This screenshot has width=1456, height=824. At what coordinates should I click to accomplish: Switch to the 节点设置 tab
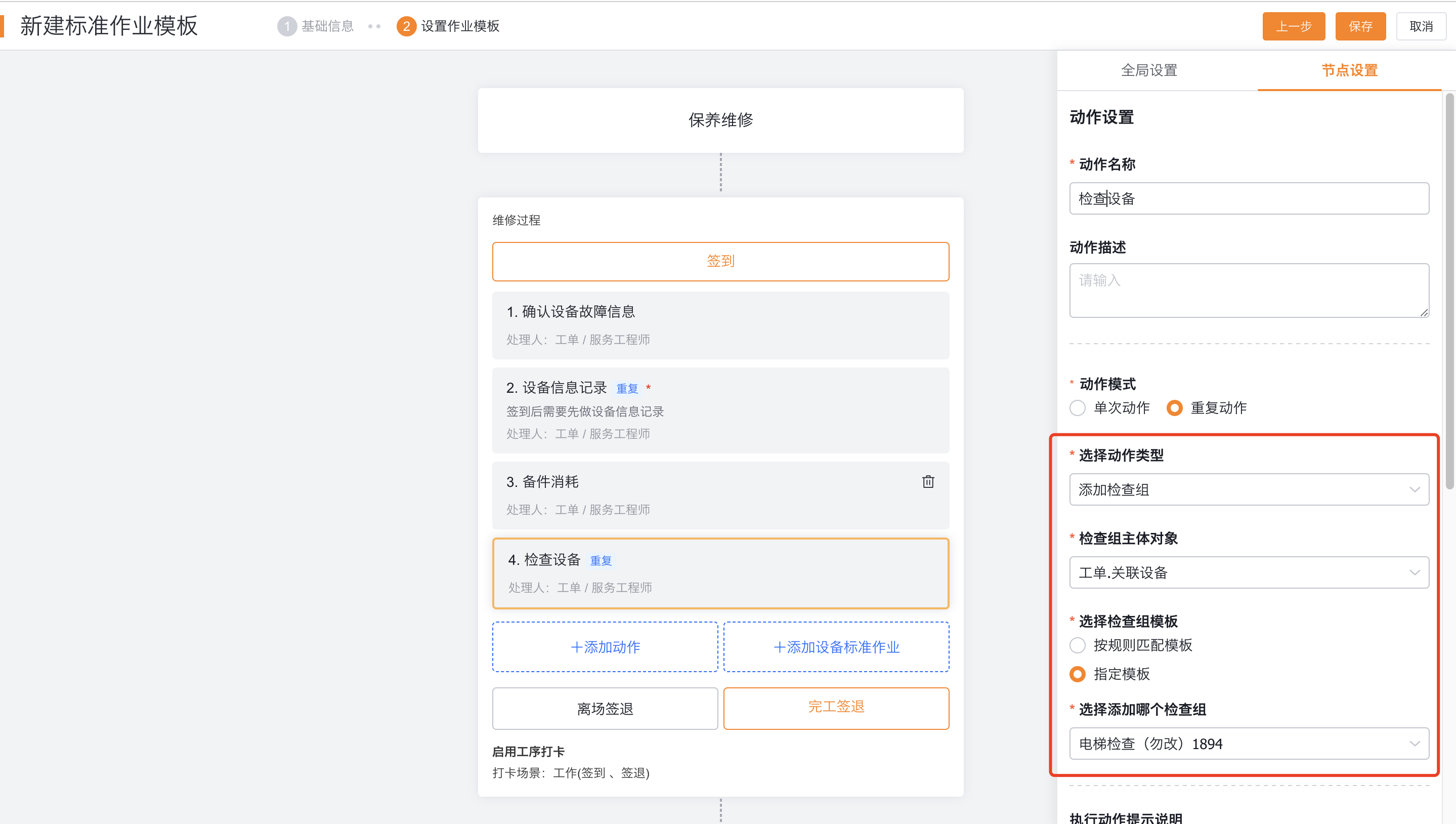tap(1349, 70)
